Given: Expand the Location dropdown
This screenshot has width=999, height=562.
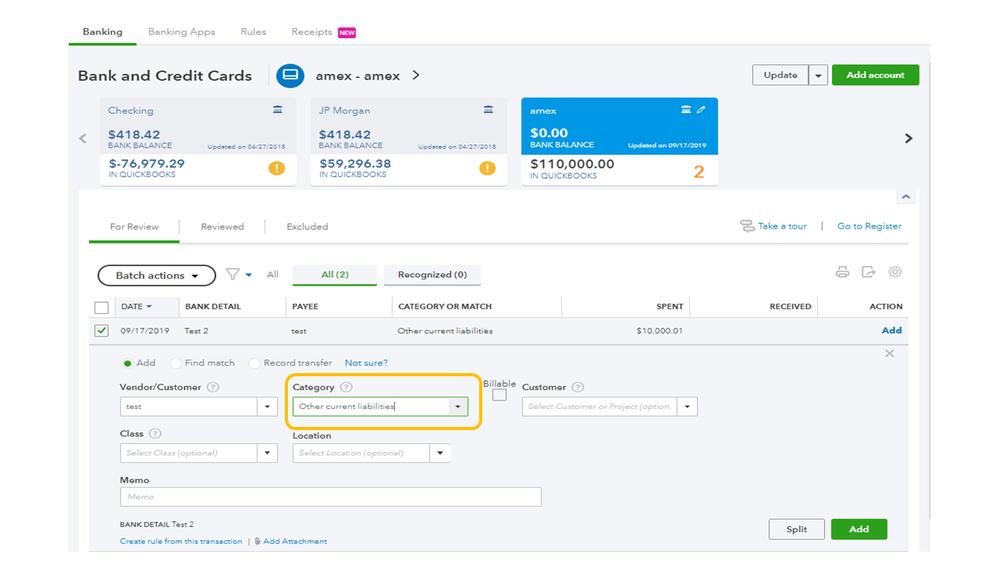Looking at the screenshot, I should point(440,453).
